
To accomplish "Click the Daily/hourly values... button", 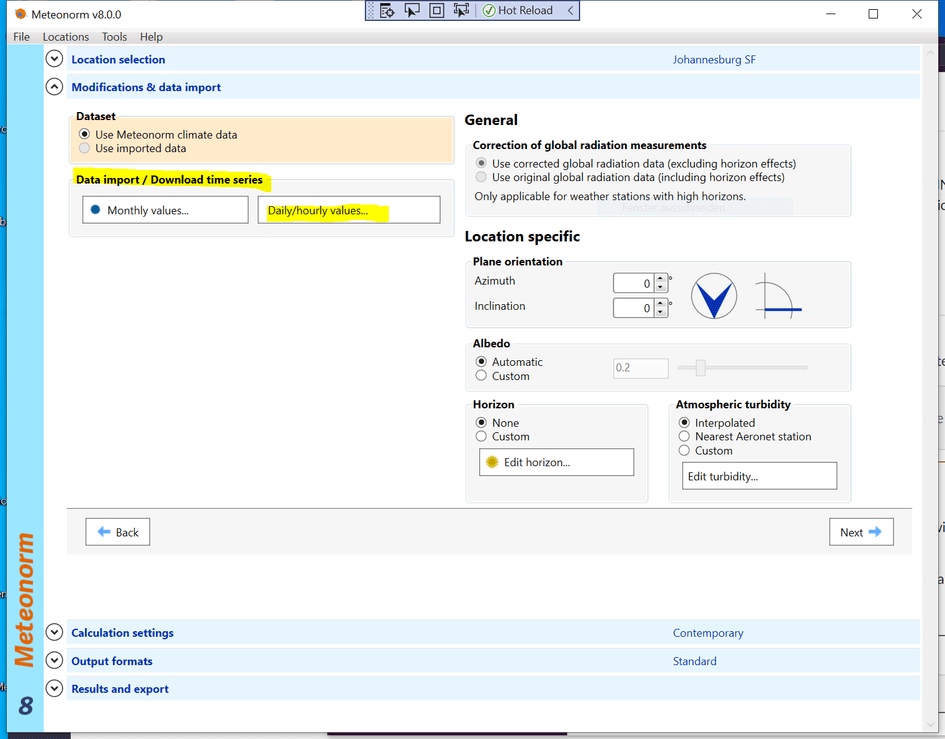I will [x=349, y=210].
